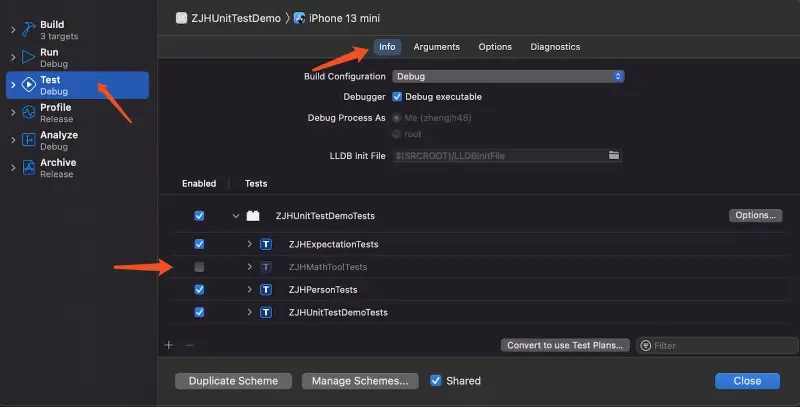Open the Diagnostics tab
The image size is (800, 407).
click(555, 47)
